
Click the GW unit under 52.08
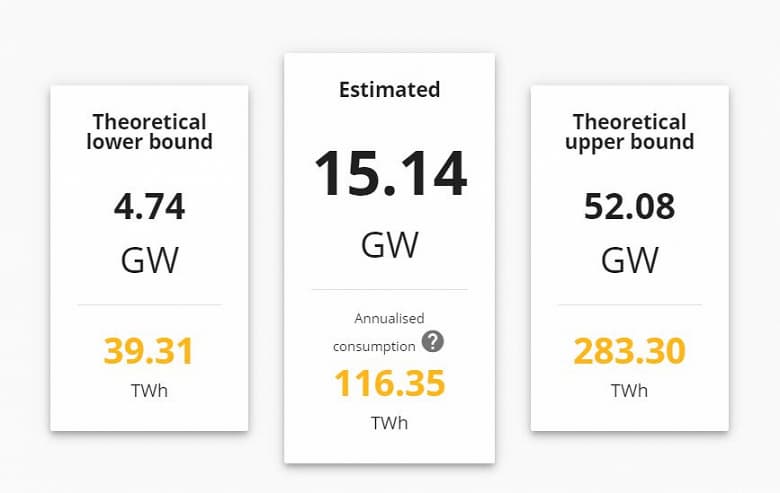(x=630, y=260)
